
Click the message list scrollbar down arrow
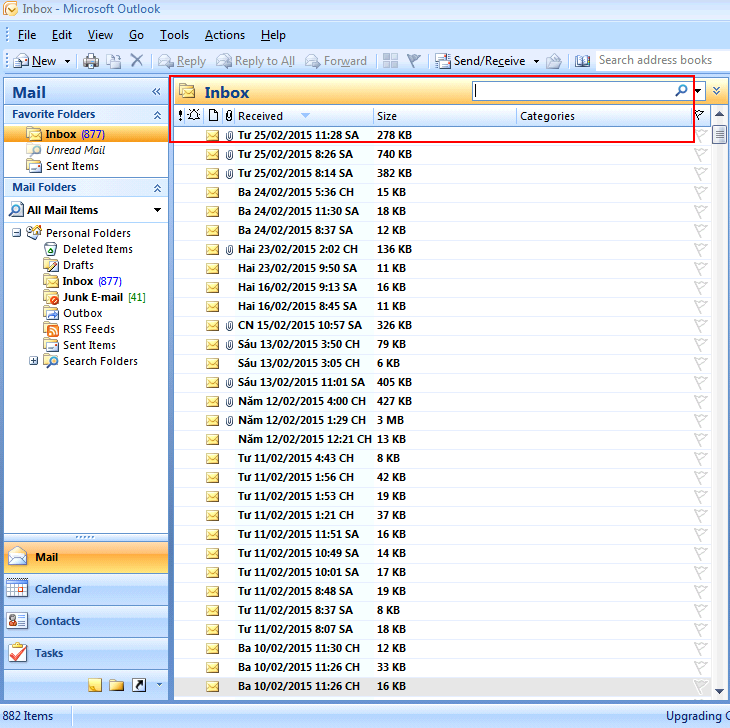[x=719, y=691]
